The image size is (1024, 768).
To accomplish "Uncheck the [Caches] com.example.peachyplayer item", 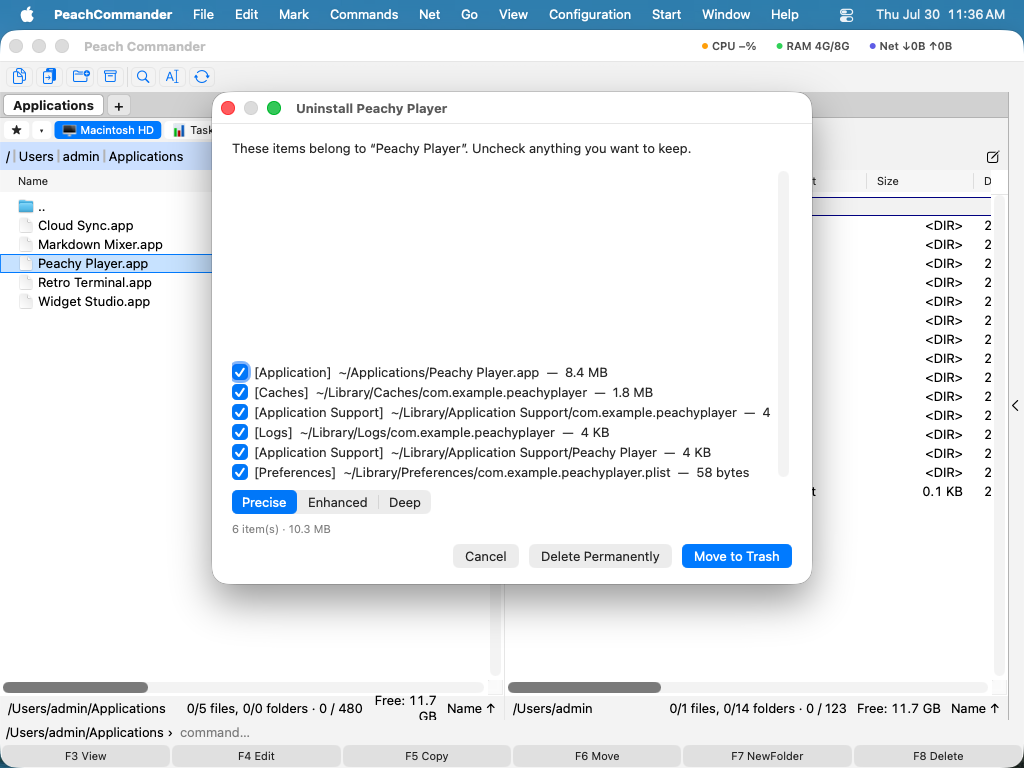I will click(240, 392).
